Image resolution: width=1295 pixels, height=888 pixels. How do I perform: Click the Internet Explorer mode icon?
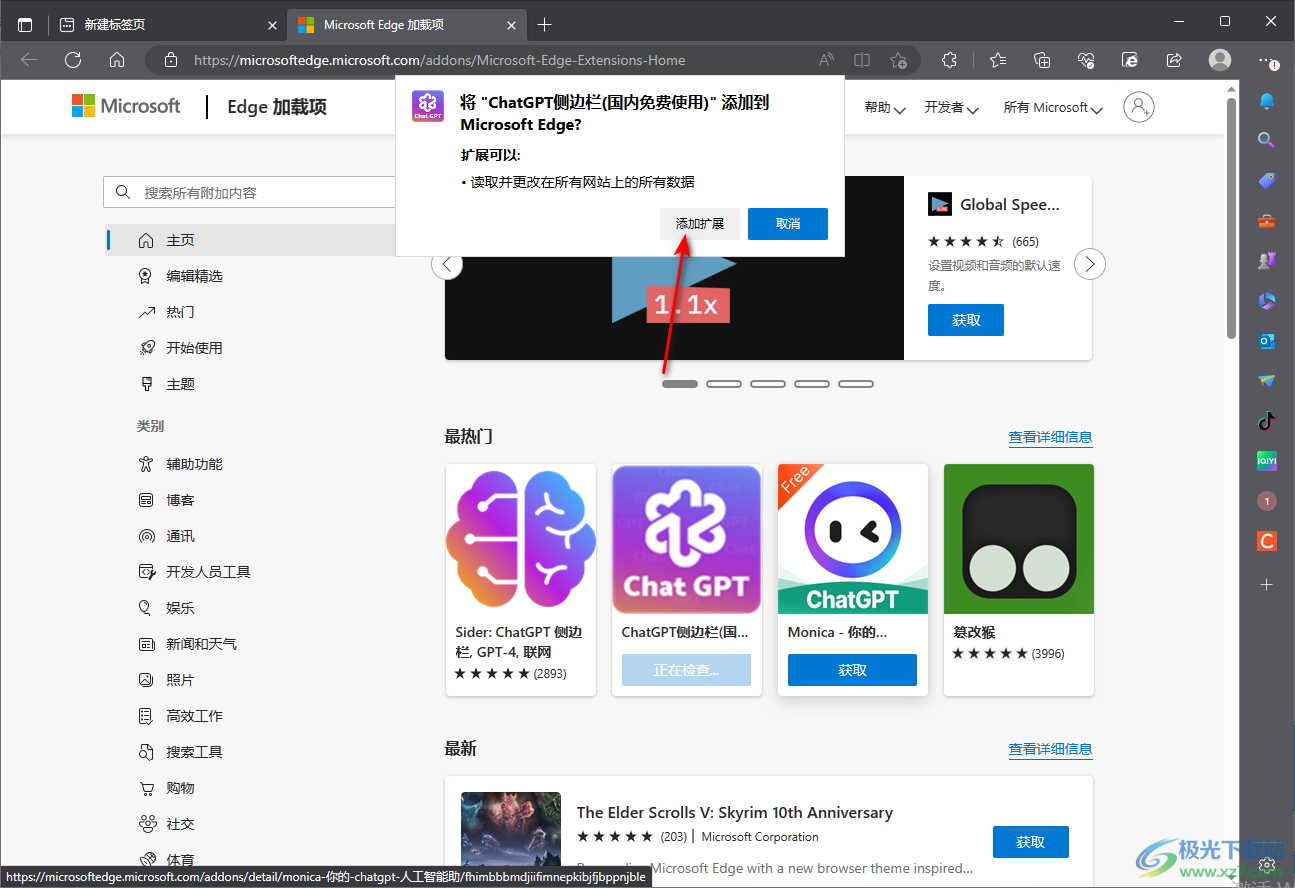[1130, 60]
